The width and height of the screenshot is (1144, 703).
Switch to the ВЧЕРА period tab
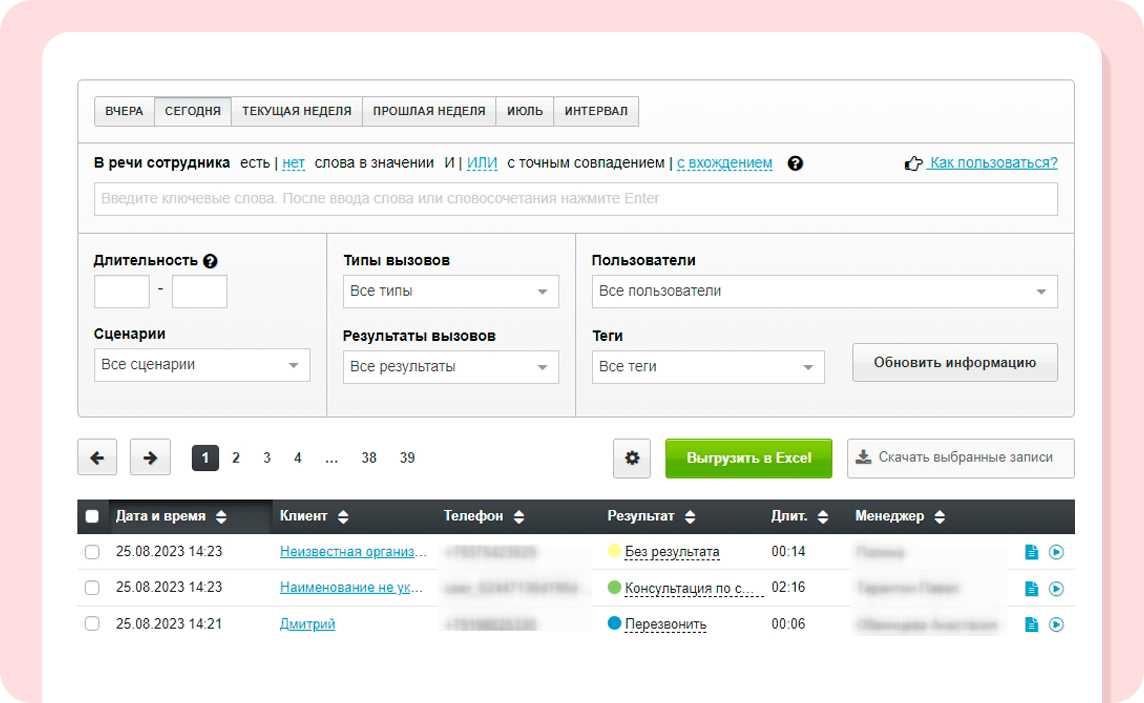tap(124, 112)
